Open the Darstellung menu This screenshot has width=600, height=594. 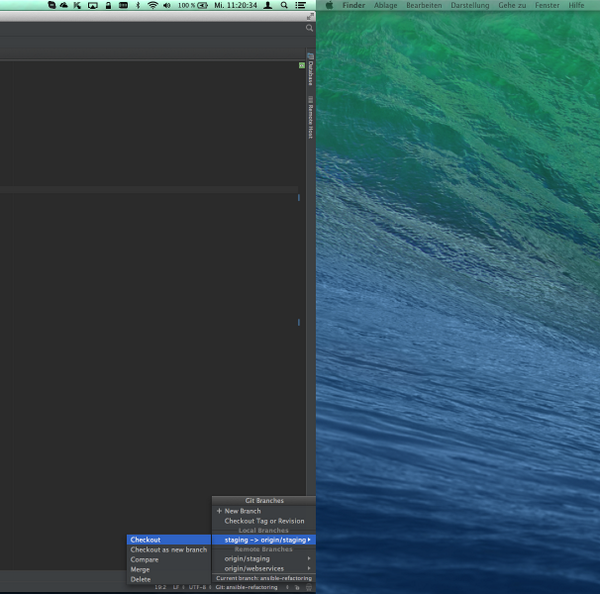pyautogui.click(x=470, y=5)
